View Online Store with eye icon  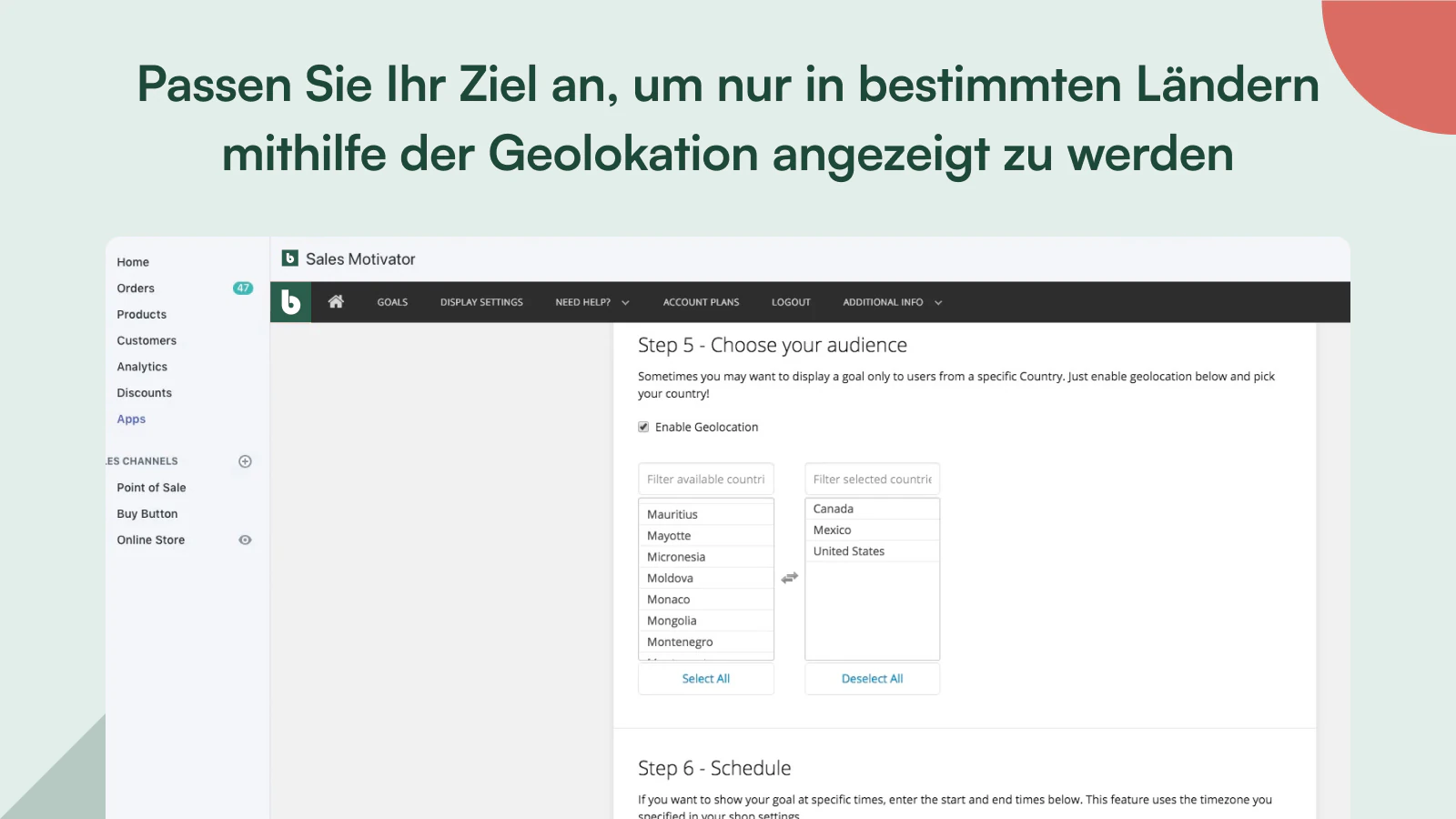(x=245, y=540)
